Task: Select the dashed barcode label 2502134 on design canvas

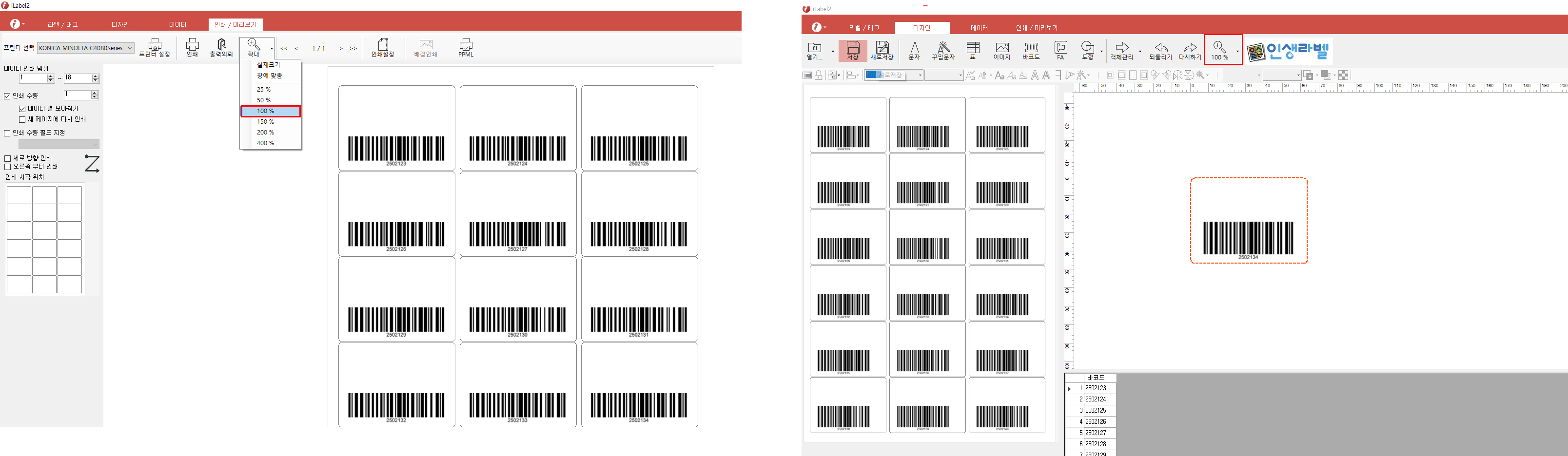Action: [x=1249, y=221]
